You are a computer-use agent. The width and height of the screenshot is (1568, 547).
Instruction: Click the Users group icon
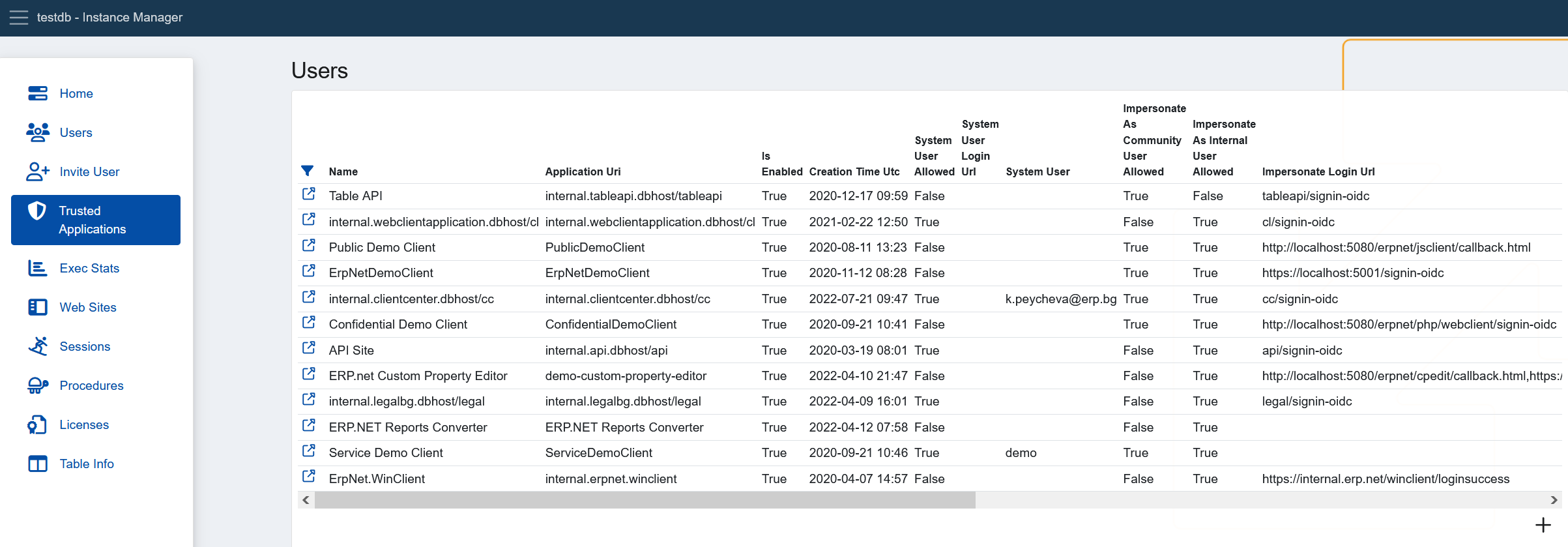(38, 132)
